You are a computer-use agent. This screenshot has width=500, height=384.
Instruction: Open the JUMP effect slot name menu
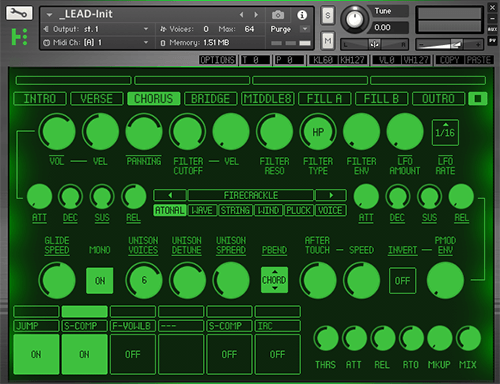click(36, 326)
